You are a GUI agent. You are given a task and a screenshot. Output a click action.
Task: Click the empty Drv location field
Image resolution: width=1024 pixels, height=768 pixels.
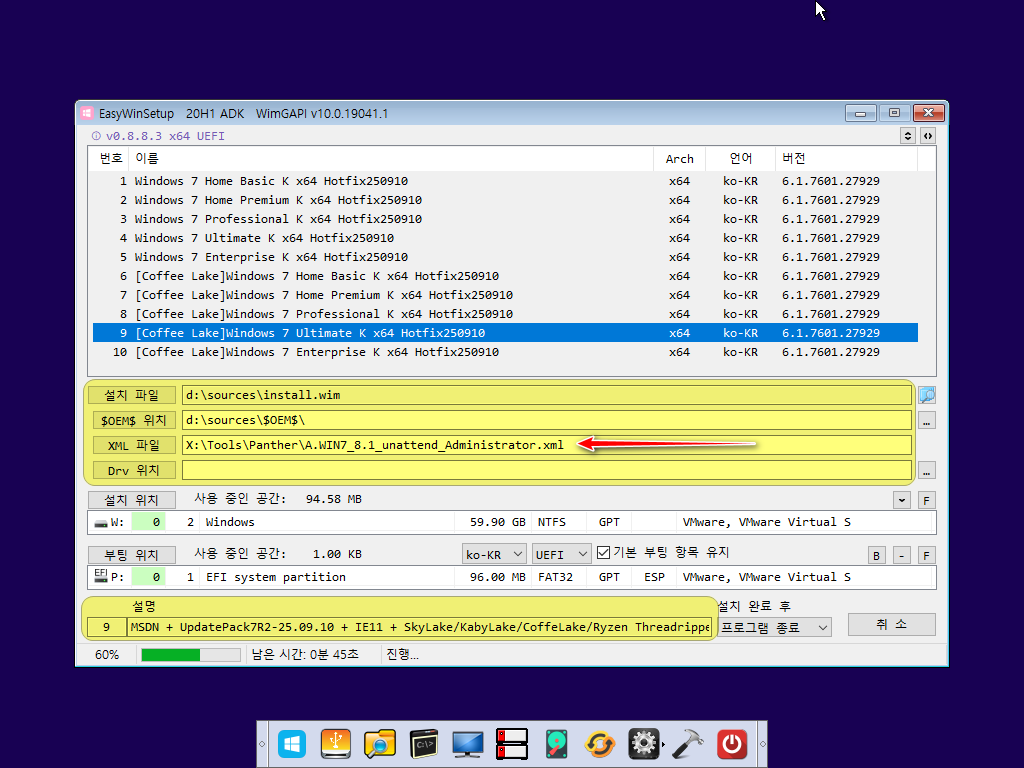coord(547,470)
